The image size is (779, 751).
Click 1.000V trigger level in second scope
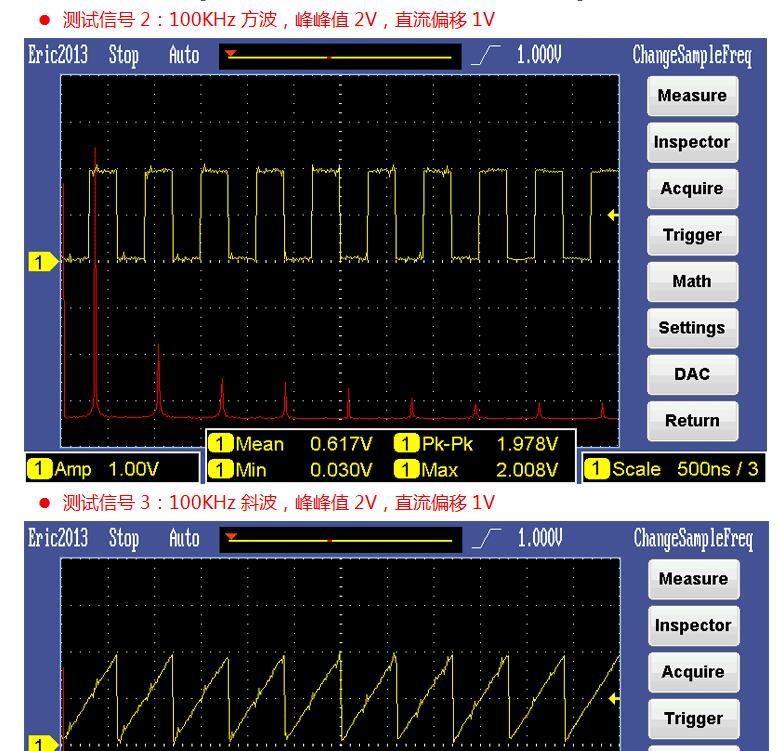coord(540,538)
